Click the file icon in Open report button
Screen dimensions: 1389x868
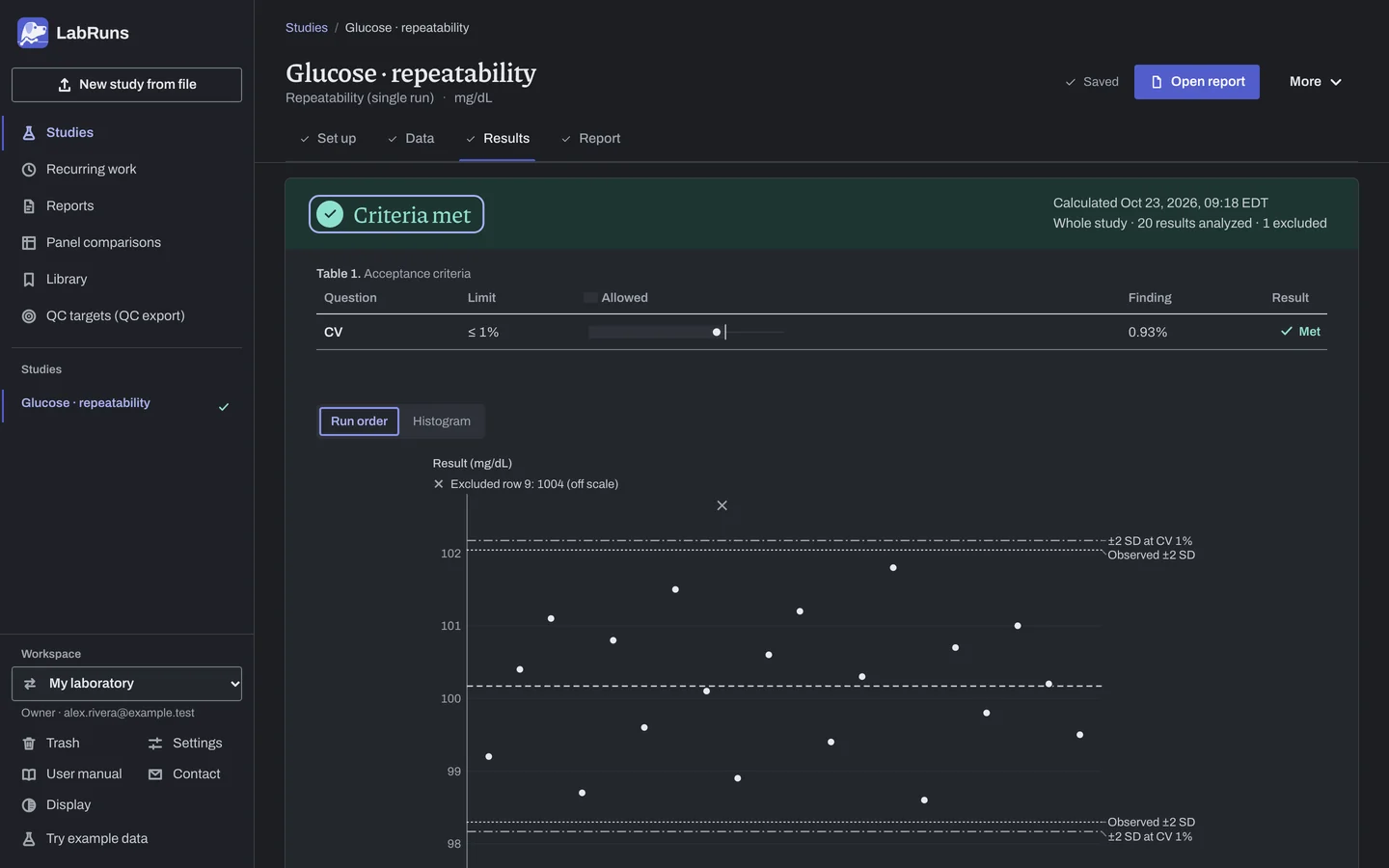1157,82
